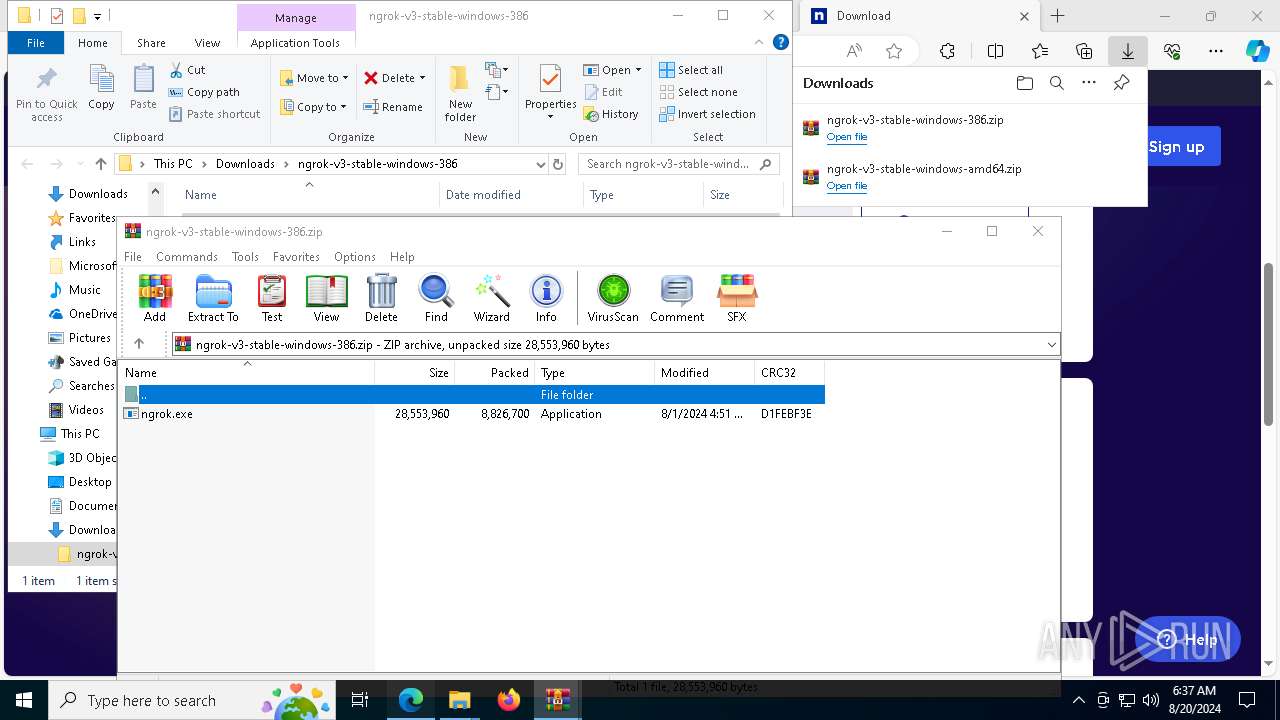Expand the Open dropdown in Explorer
The height and width of the screenshot is (720, 1280).
[638, 70]
